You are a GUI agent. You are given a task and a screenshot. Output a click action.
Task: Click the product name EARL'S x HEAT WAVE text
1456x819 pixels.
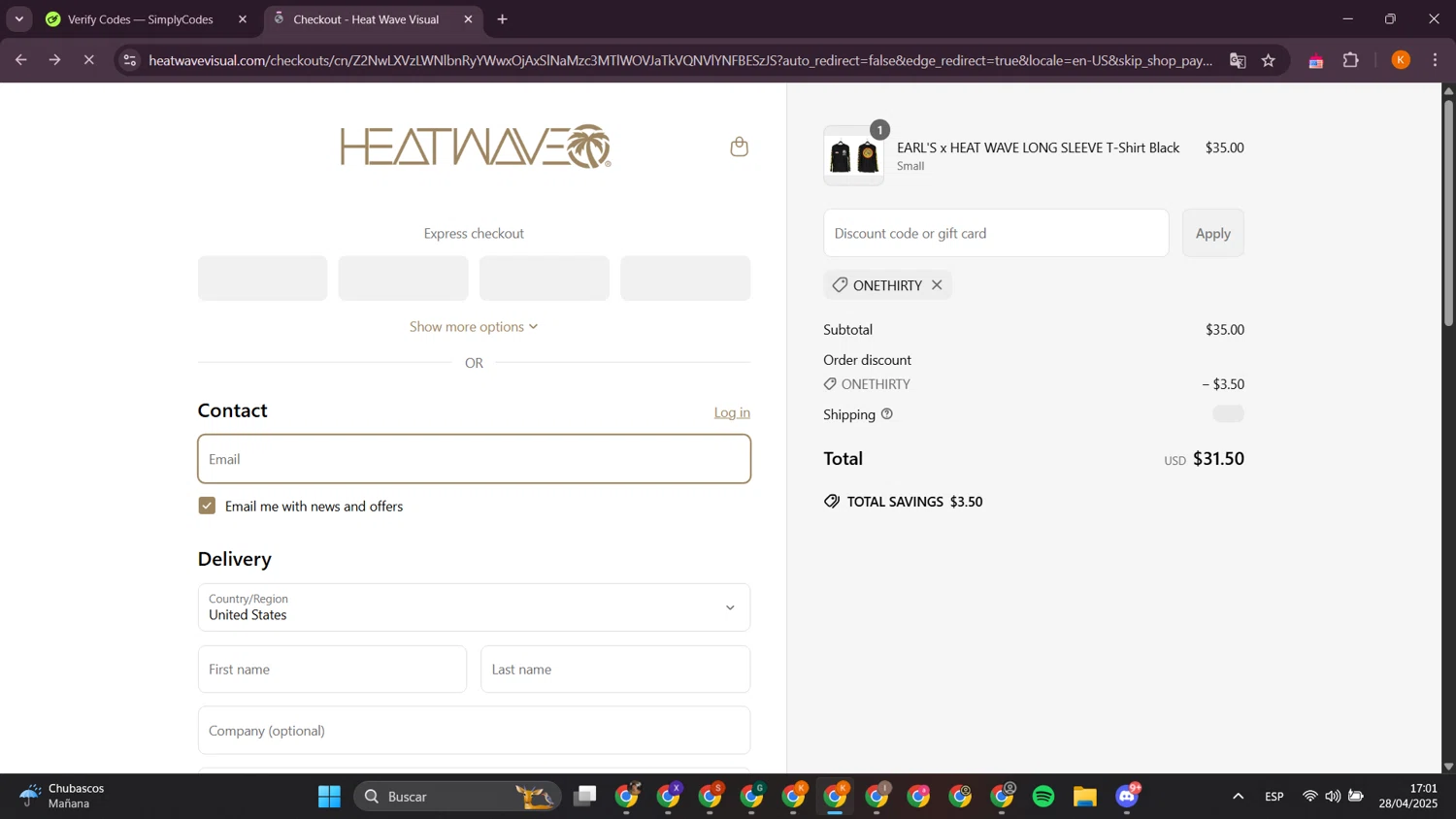point(1039,147)
